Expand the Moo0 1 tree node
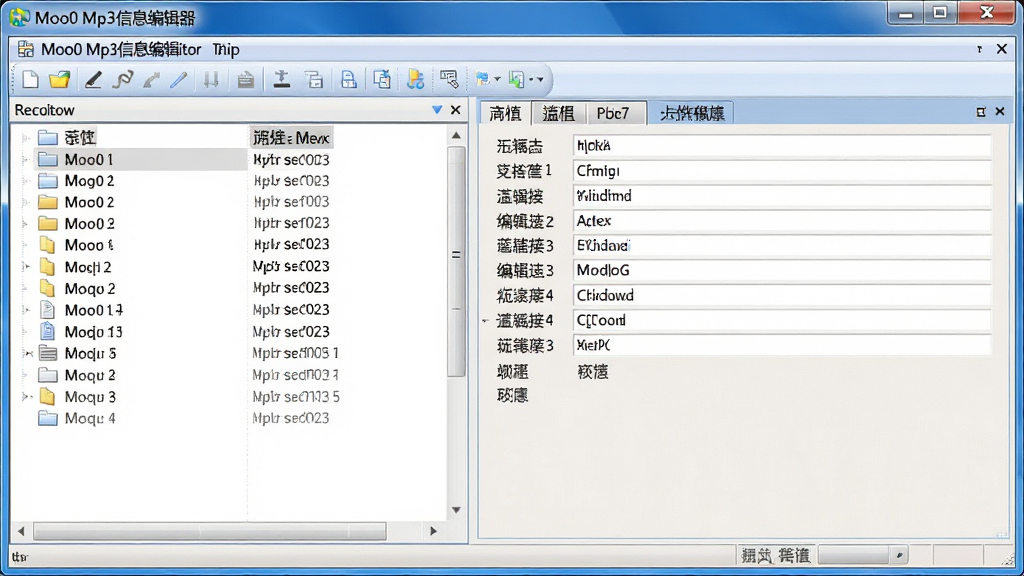This screenshot has width=1024, height=576. pyautogui.click(x=25, y=159)
